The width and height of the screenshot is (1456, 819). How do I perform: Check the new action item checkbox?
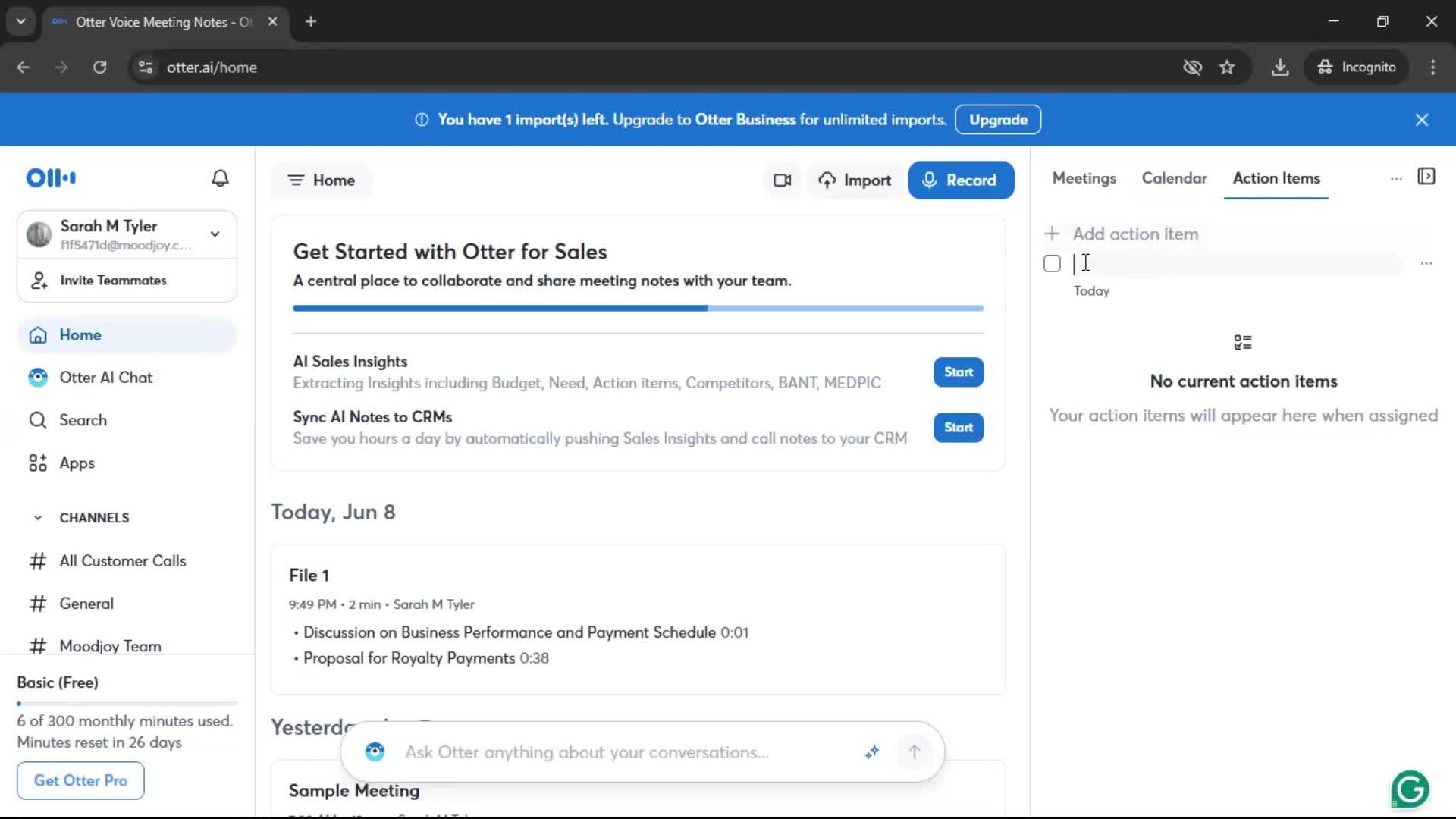tap(1052, 264)
